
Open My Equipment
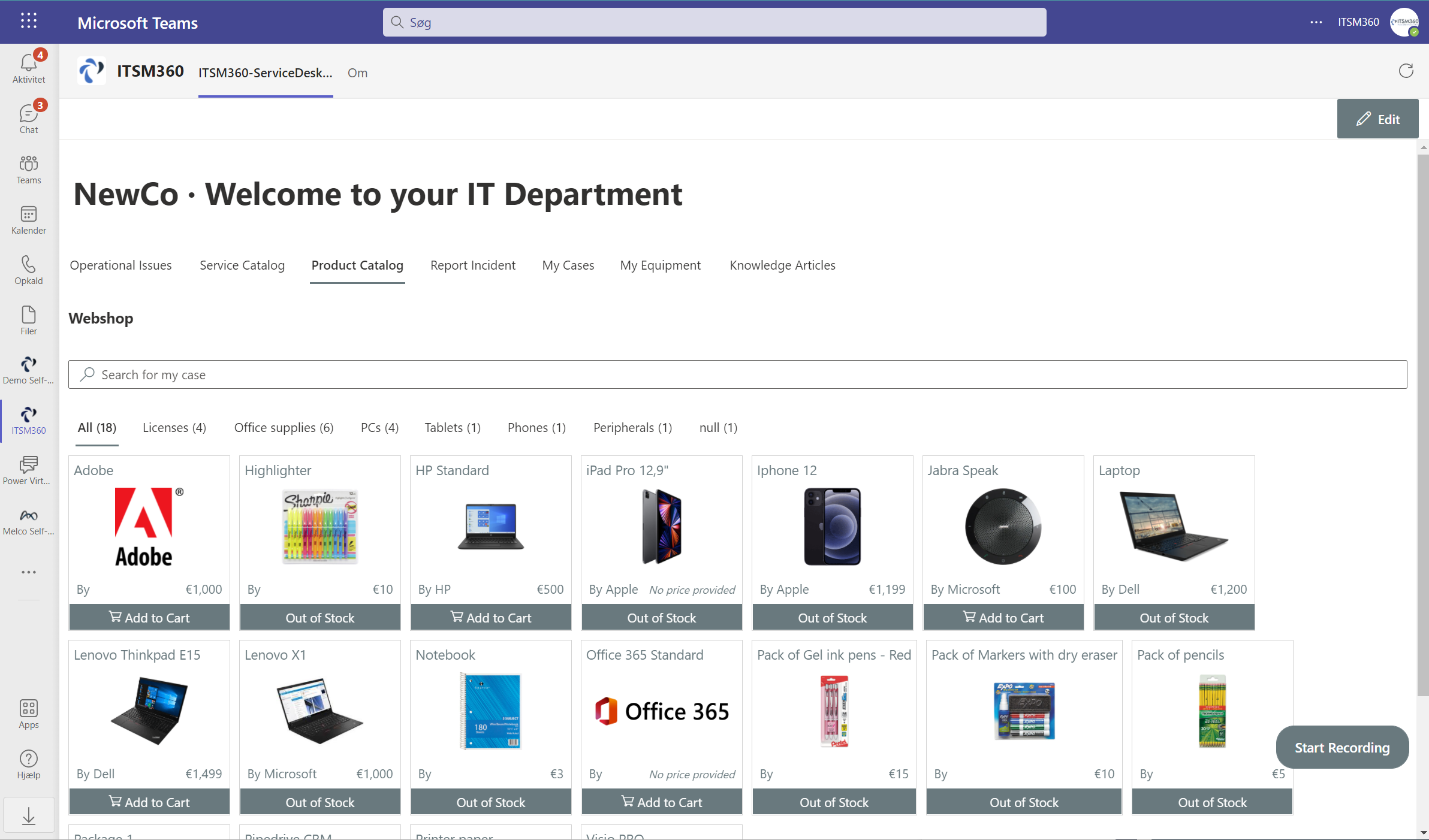click(x=660, y=265)
